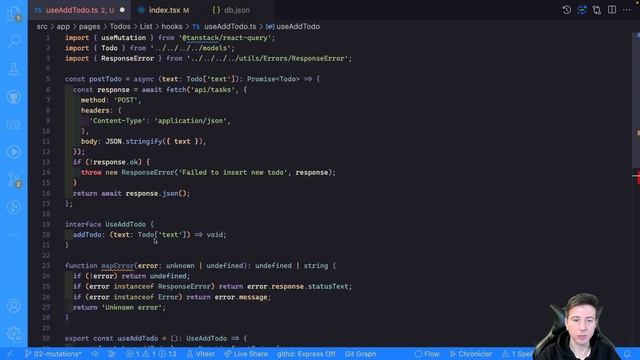Show additional activity bar views ellipsis
Viewport: 640px width, 360px height.
[14, 235]
